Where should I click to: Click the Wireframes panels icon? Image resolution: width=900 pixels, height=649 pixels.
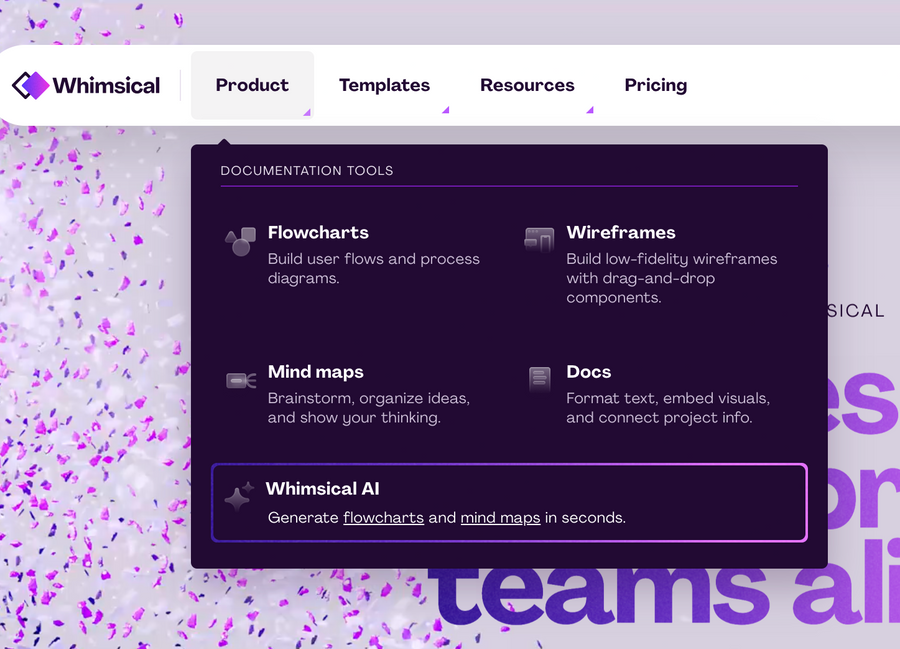538,240
